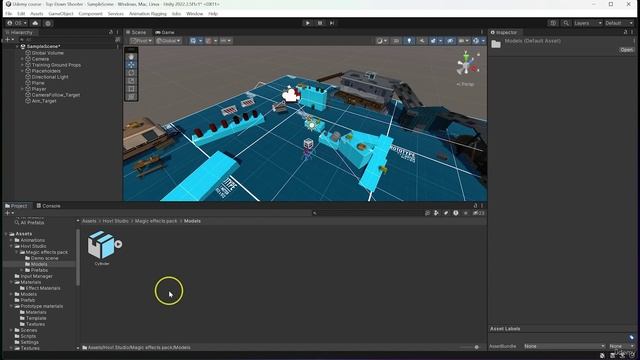Open the Component menu
The height and width of the screenshot is (360, 640).
pos(91,13)
